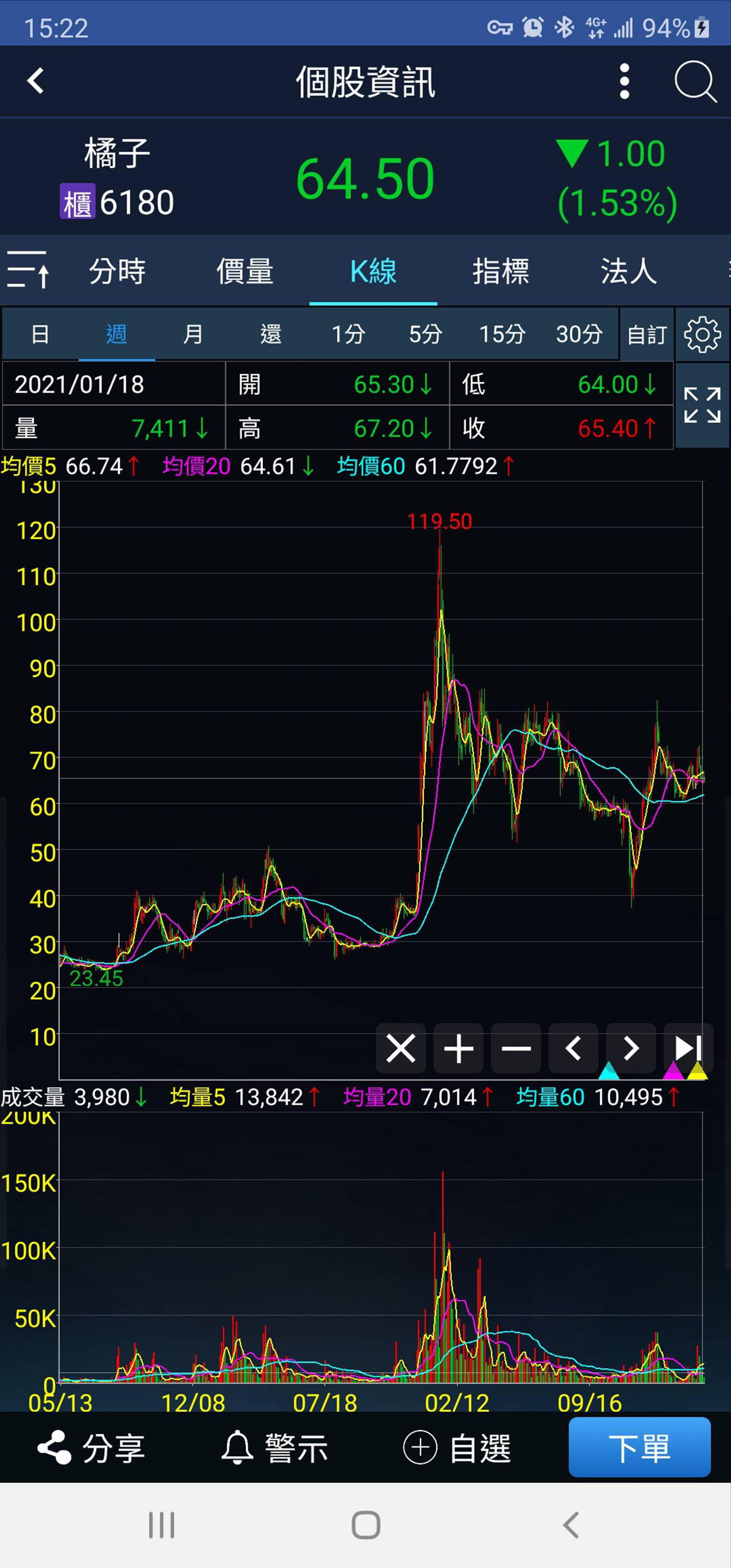This screenshot has width=731, height=1568.
Task: Open chart settings gear
Action: coord(702,334)
